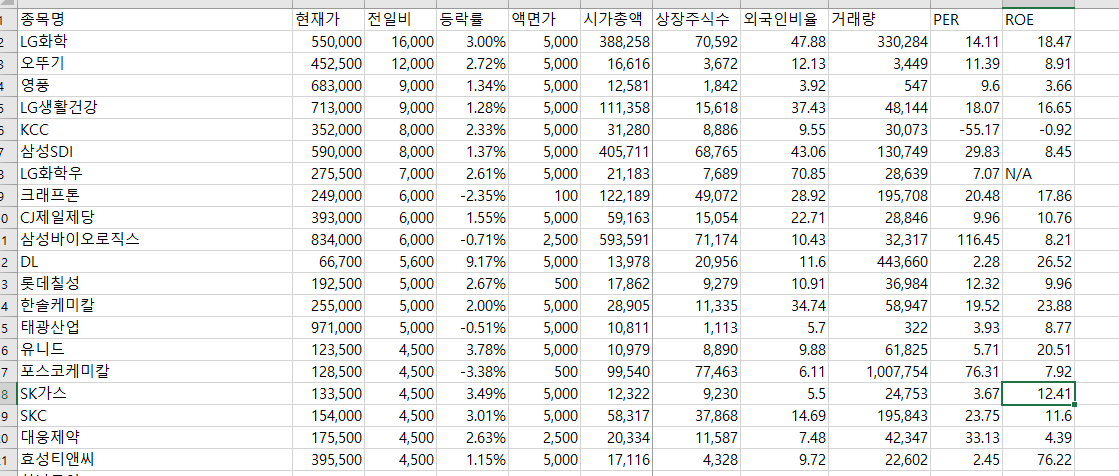Click the DL name cell
This screenshot has width=1119, height=476.
(154, 262)
